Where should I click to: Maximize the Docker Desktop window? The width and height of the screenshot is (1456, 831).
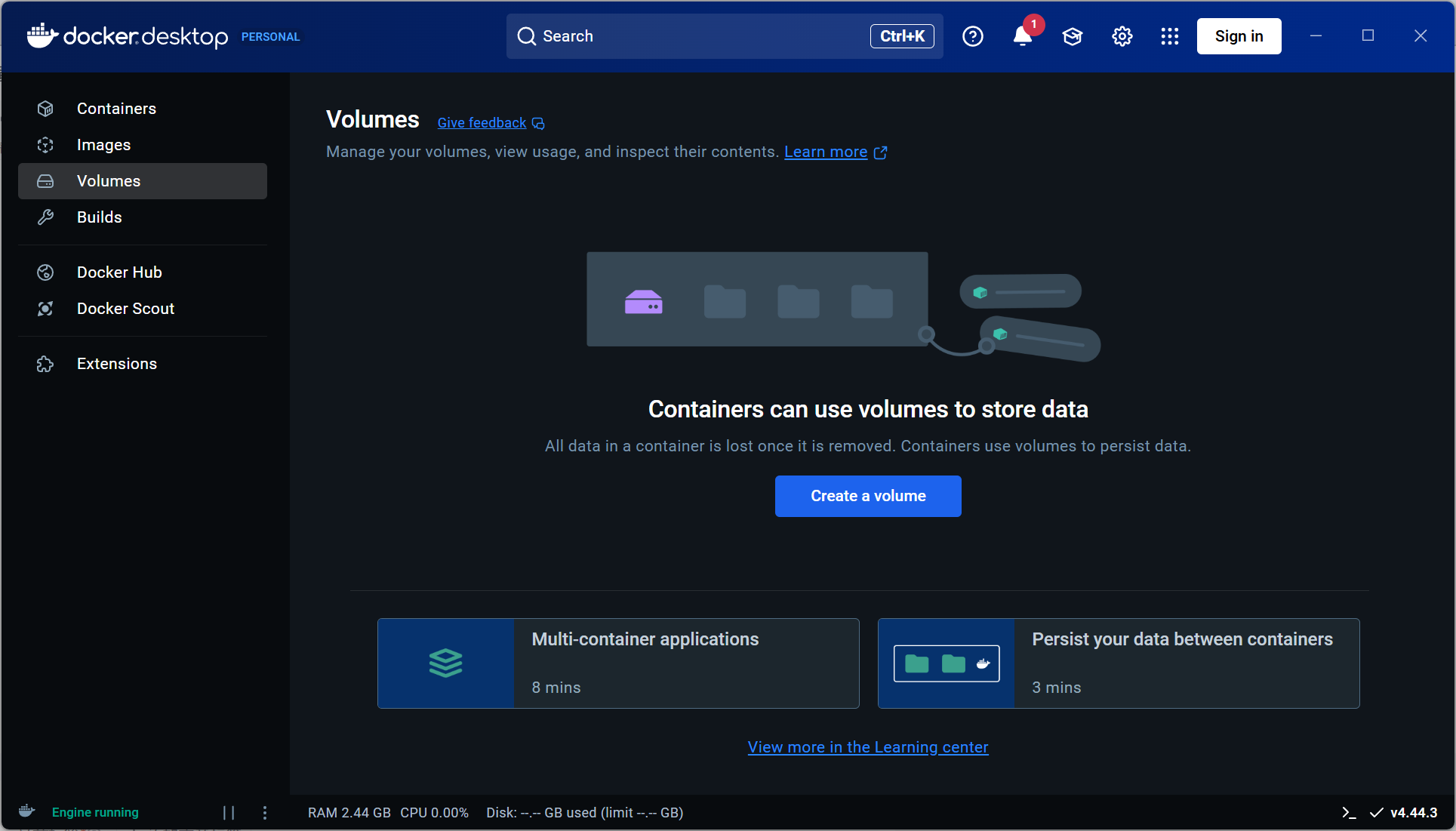click(1368, 35)
